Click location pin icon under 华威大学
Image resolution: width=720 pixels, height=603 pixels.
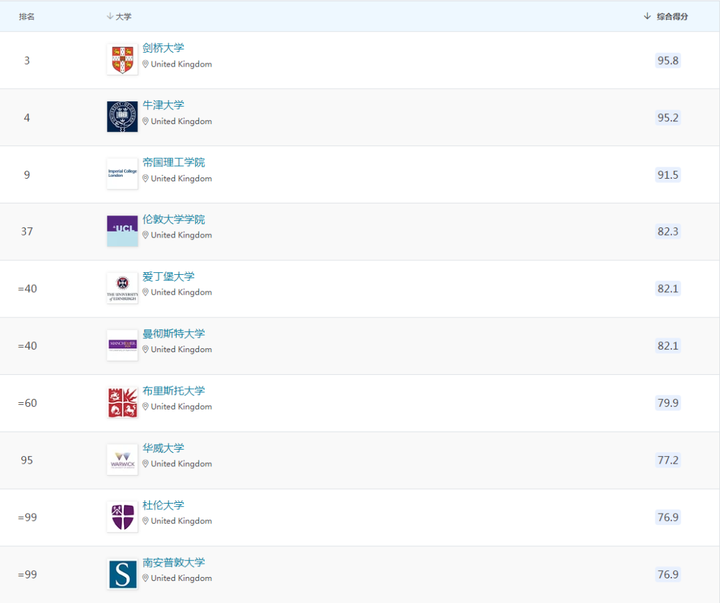146,464
